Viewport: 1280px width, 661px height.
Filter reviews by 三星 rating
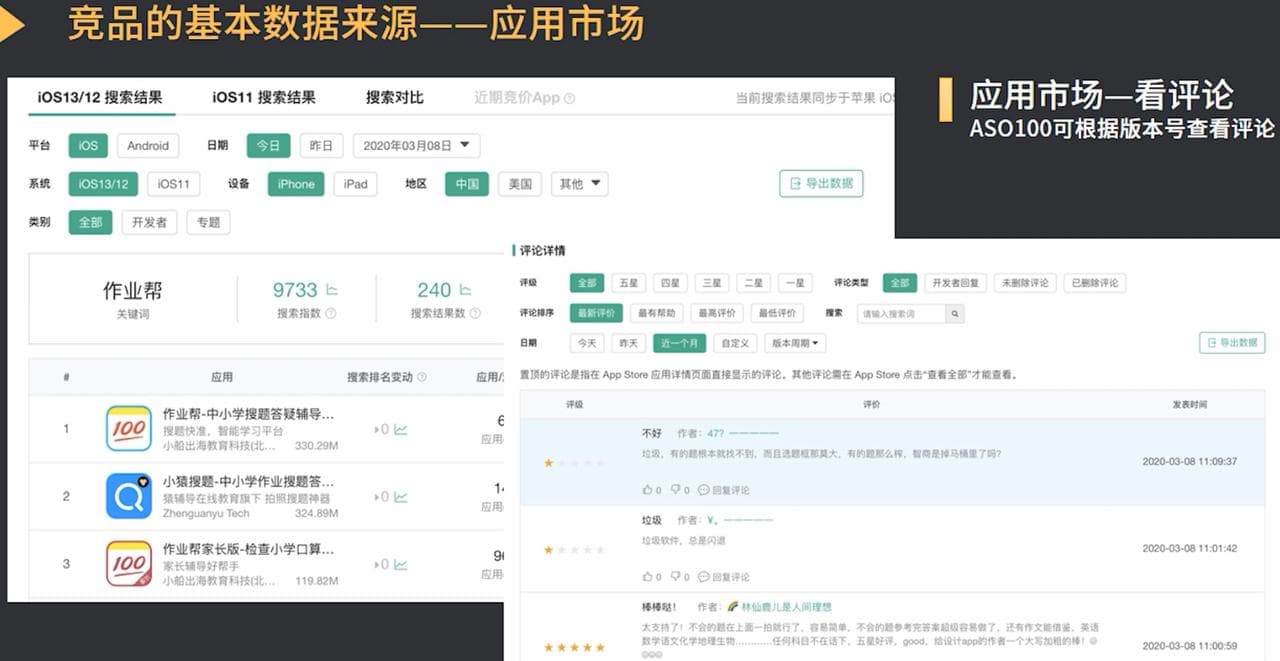711,283
